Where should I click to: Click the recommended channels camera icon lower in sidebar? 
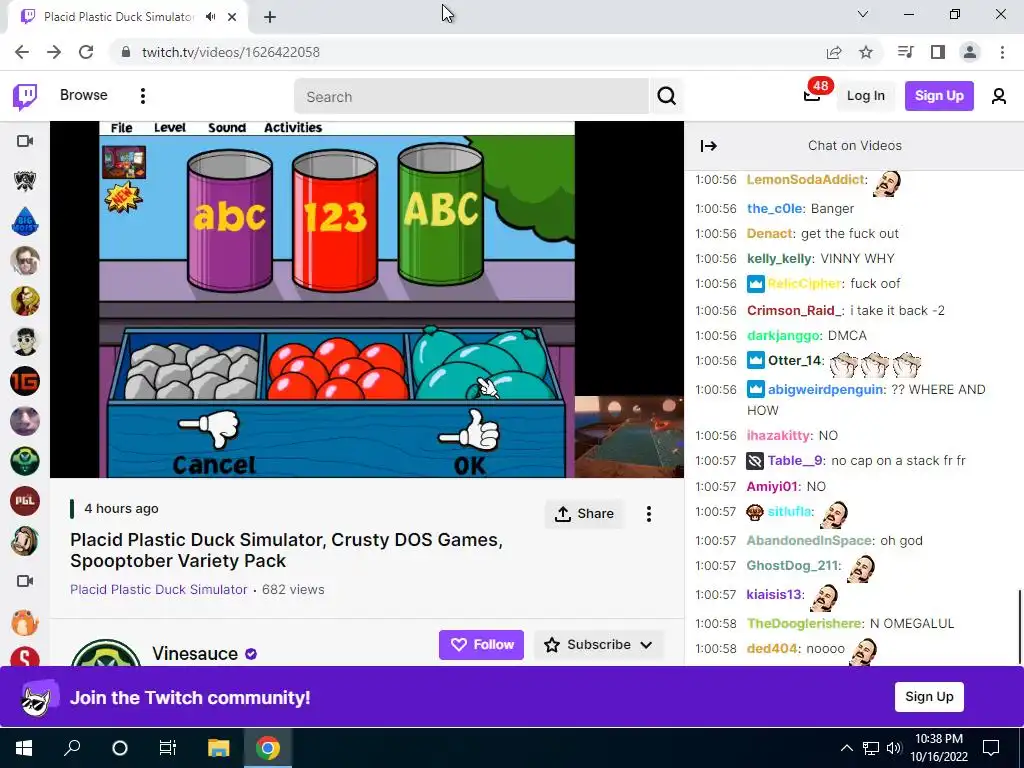[25, 581]
